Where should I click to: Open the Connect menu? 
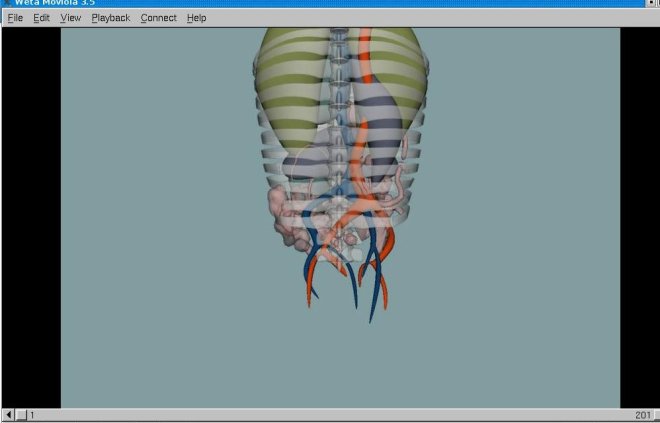158,18
